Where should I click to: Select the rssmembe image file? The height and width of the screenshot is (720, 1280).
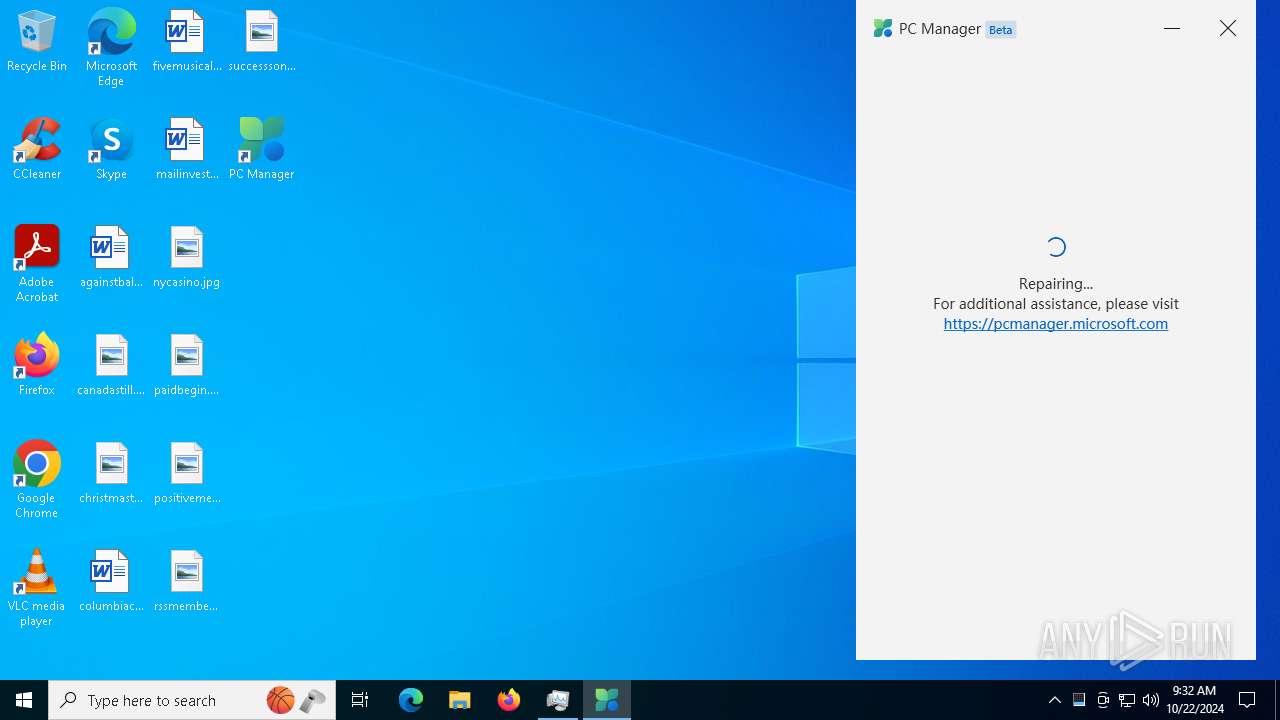(x=186, y=581)
